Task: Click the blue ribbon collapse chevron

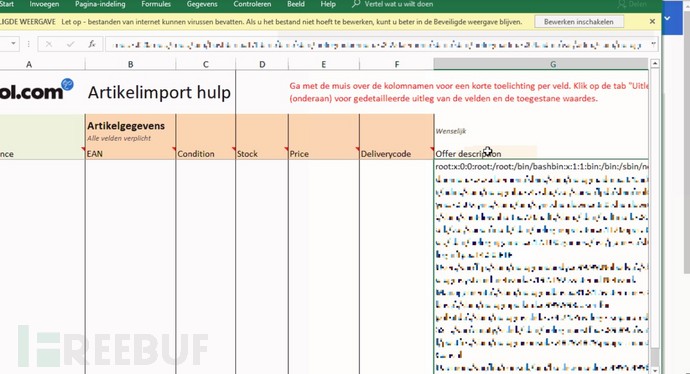Action: pyautogui.click(x=667, y=18)
